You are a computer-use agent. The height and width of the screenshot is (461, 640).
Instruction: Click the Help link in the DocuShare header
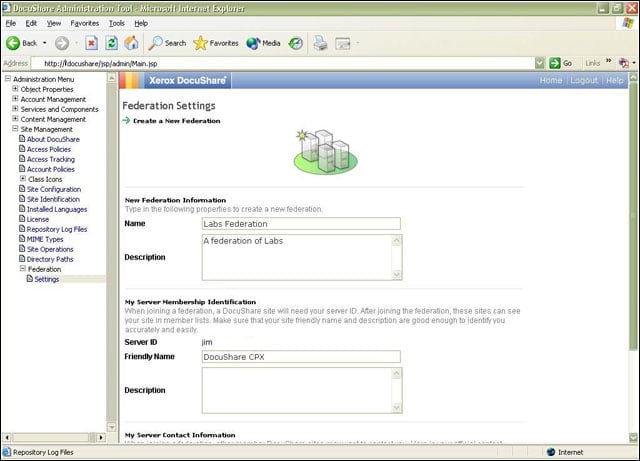(614, 80)
